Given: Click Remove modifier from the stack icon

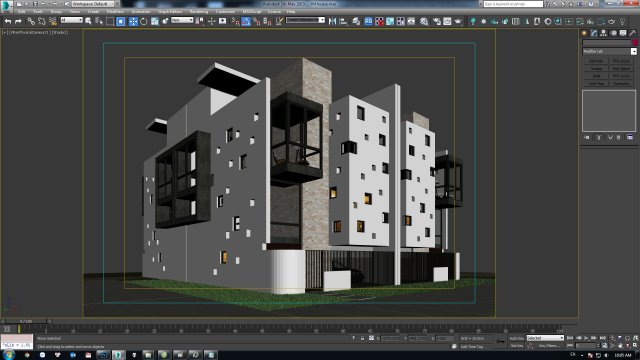Looking at the screenshot, I should (x=619, y=138).
